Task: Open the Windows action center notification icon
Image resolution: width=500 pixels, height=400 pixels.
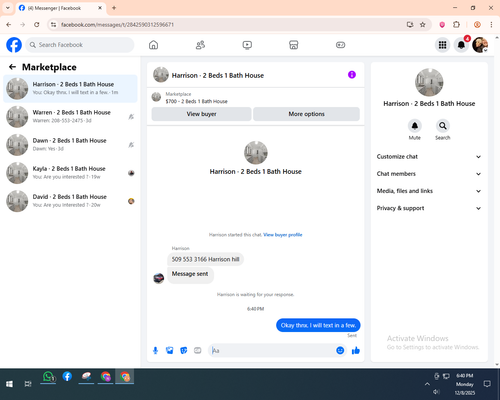Action: pyautogui.click(x=487, y=384)
